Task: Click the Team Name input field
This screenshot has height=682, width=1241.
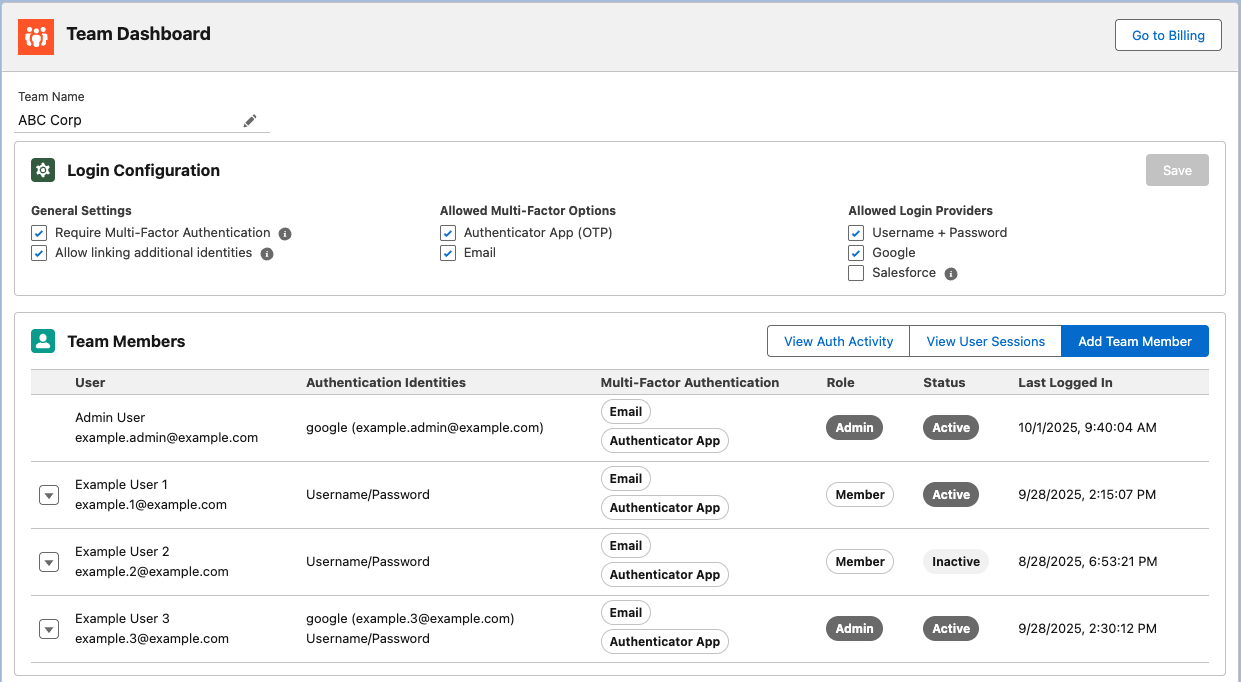Action: pos(144,120)
